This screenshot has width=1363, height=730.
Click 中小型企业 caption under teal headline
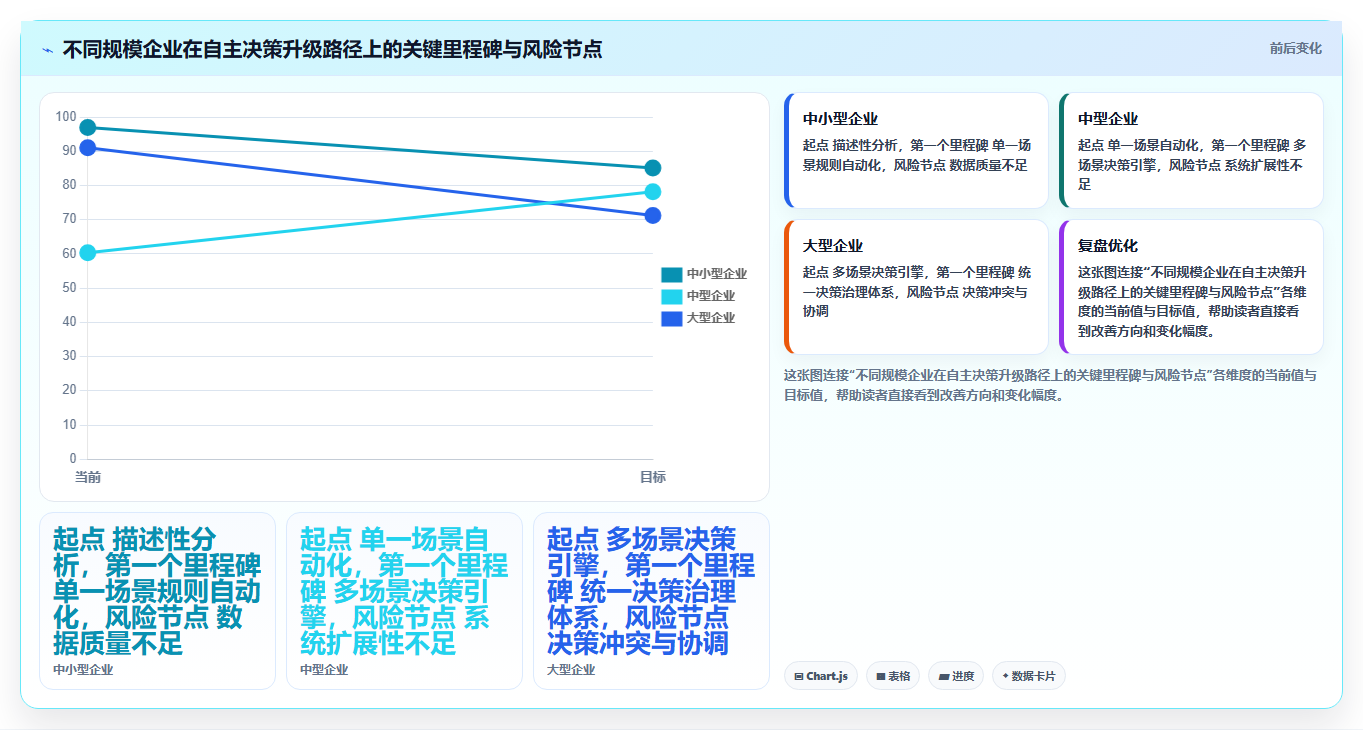tap(83, 670)
